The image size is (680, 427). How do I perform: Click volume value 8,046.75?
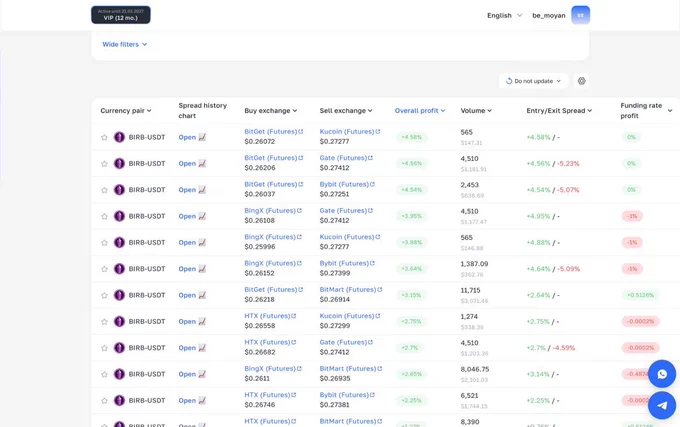[475, 369]
